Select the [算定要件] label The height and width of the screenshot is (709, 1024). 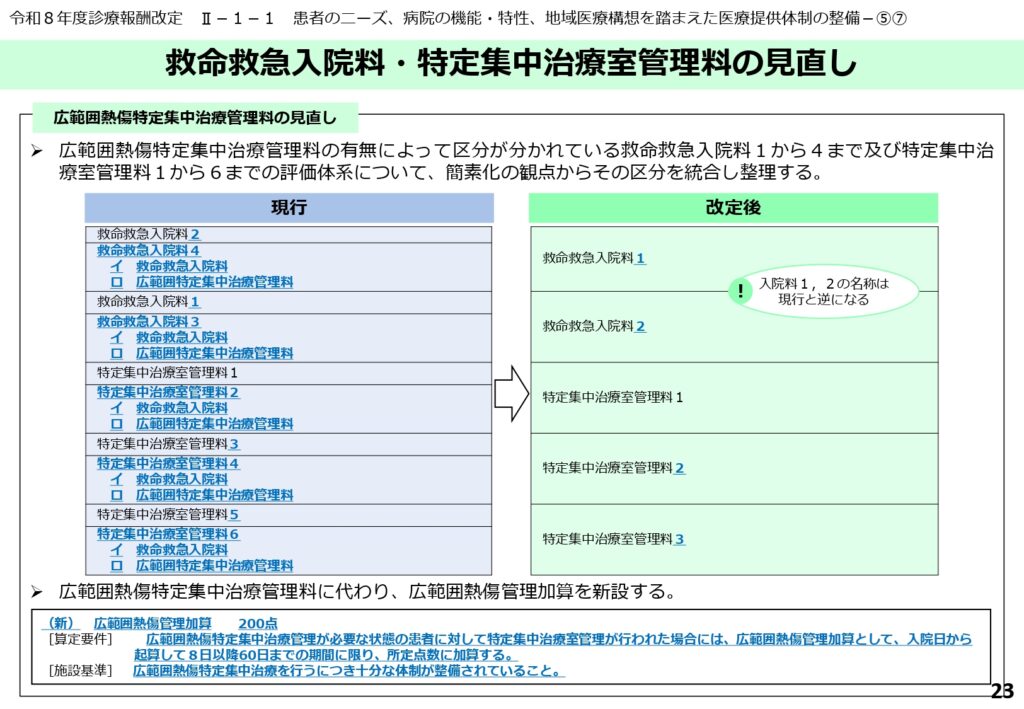(80, 639)
